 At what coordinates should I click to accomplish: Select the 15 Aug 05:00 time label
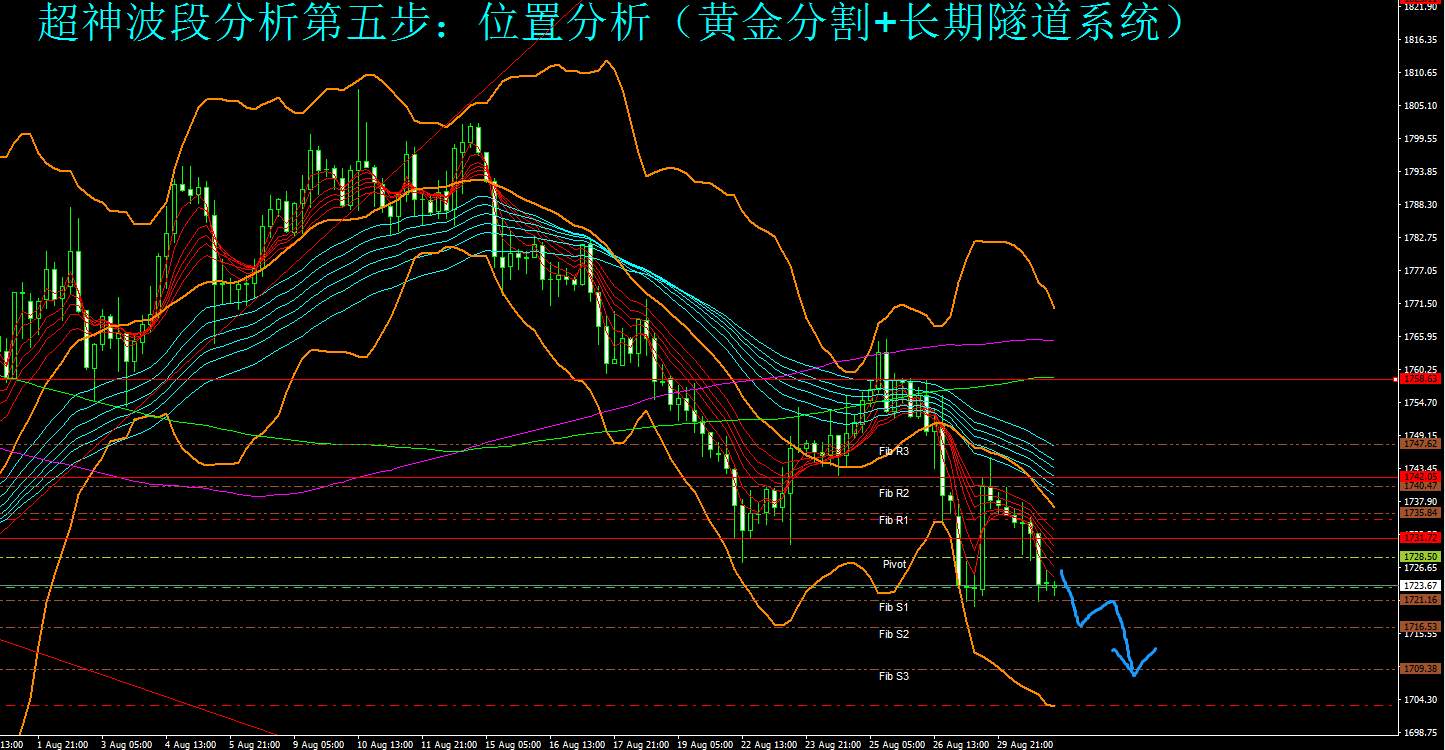pyautogui.click(x=514, y=744)
